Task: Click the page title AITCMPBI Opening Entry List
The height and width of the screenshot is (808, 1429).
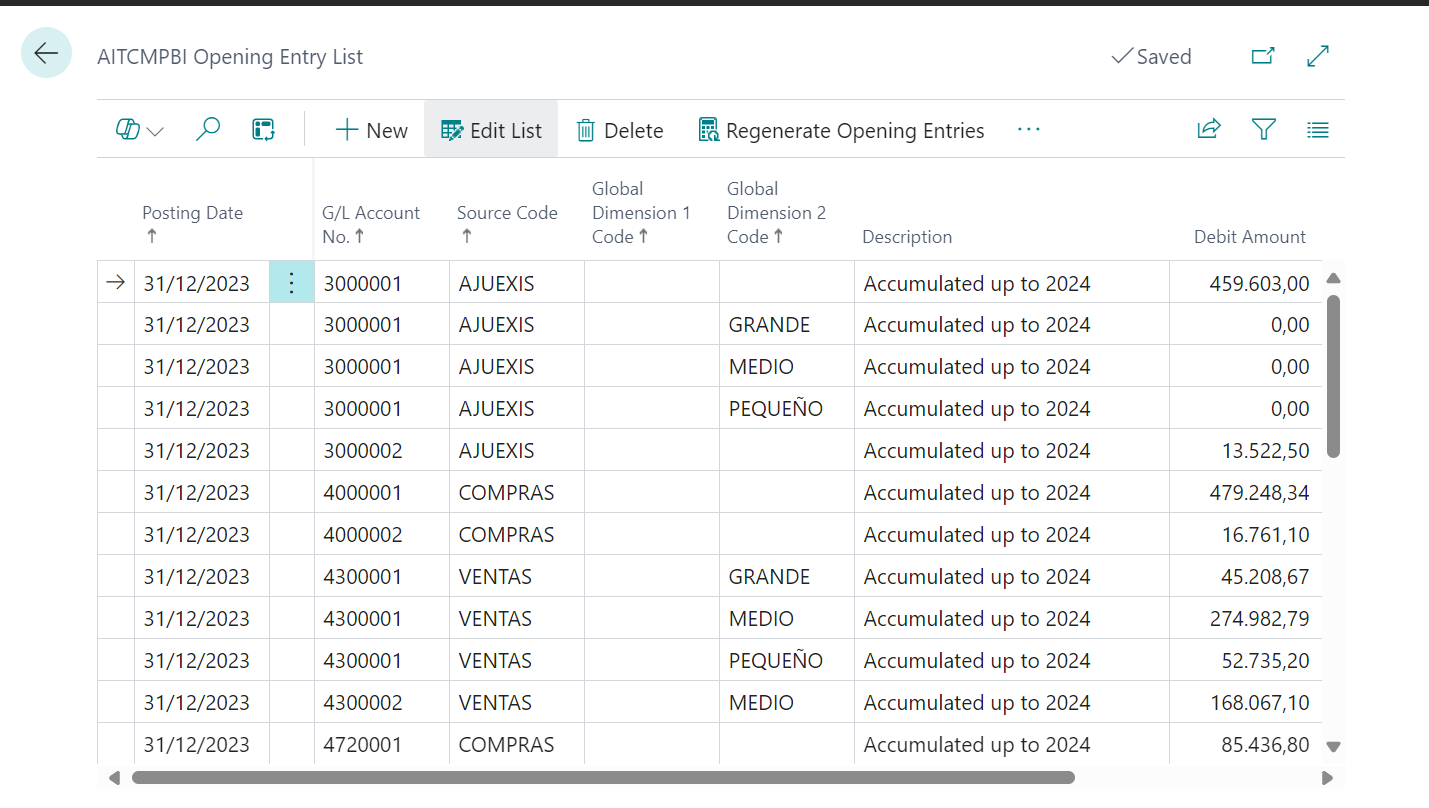Action: (x=230, y=57)
